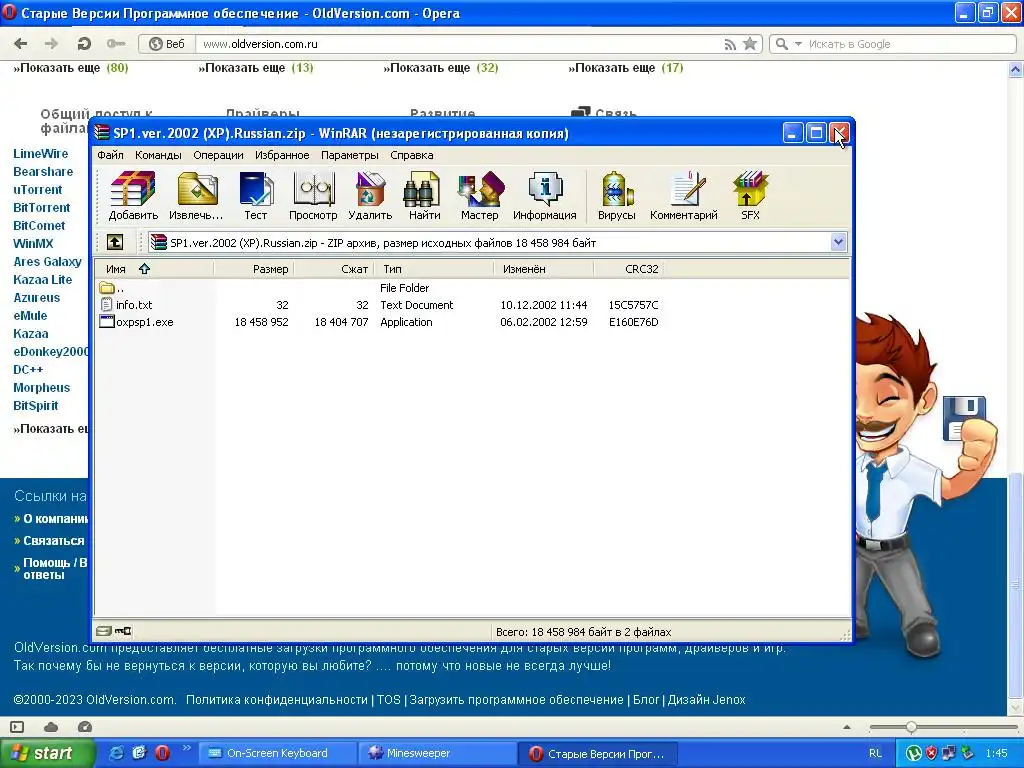
Task: Click the Добавить (Add) toolbar icon
Action: [133, 195]
